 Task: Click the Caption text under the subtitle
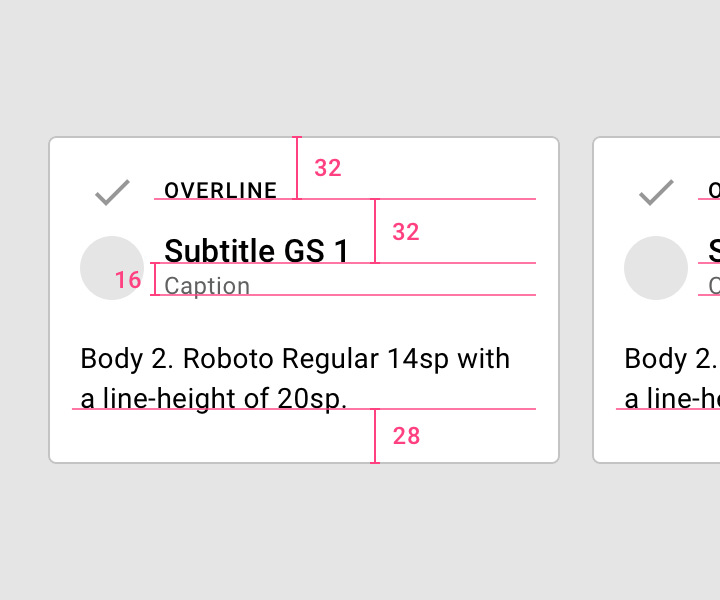(207, 286)
